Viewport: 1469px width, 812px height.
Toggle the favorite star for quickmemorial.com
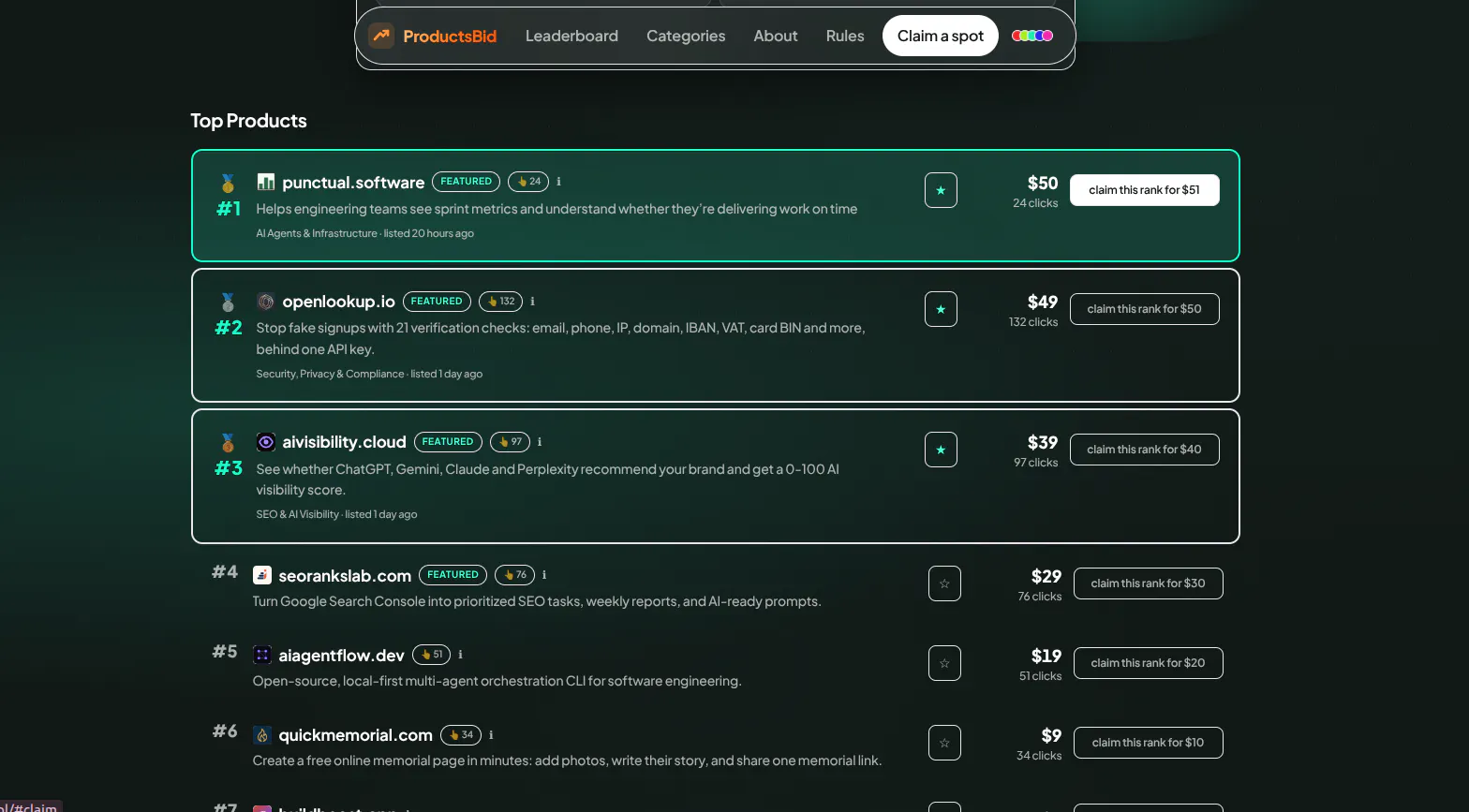[x=944, y=743]
